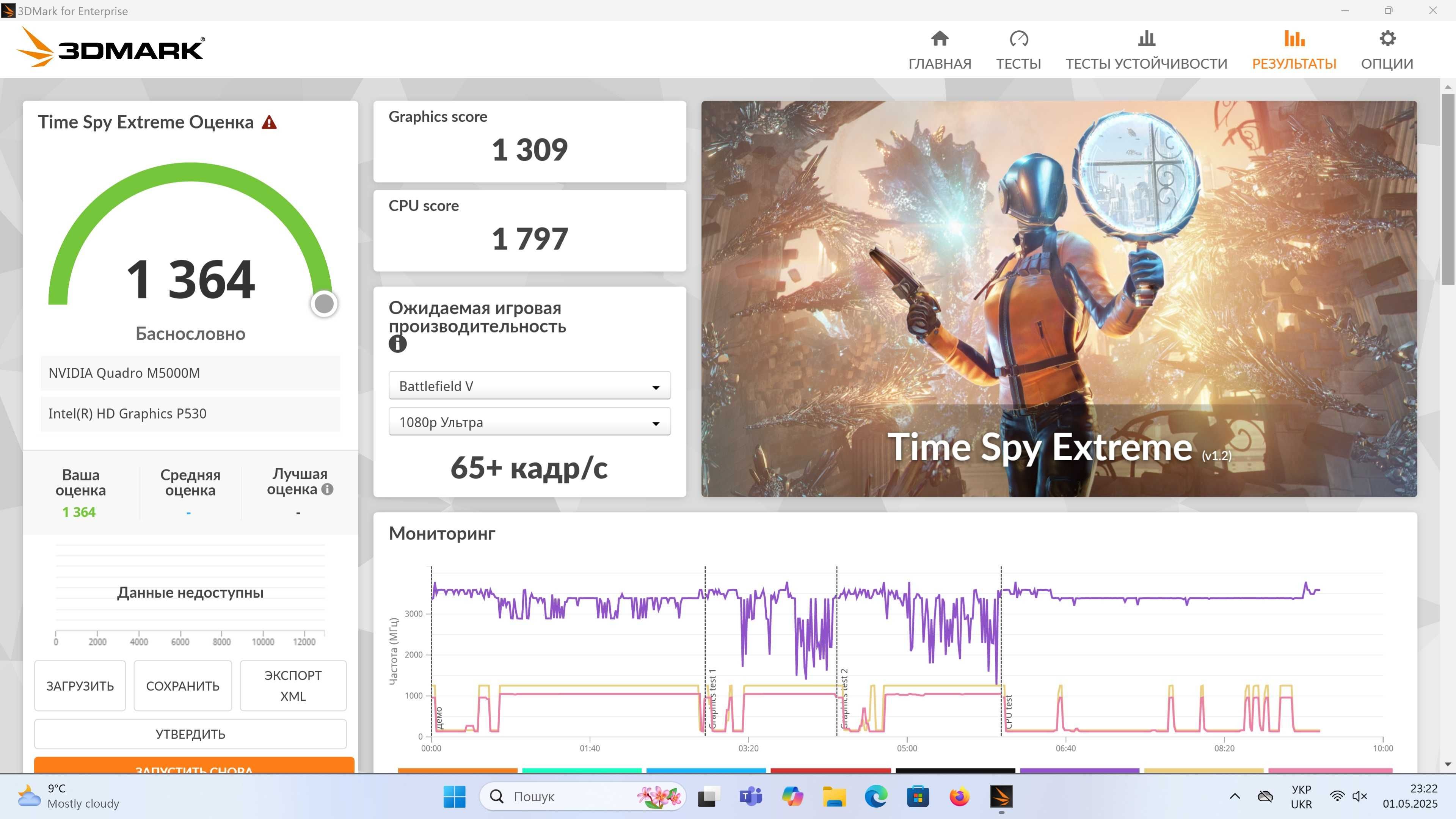
Task: Click info icon beside Лучшая оценка
Action: tap(327, 489)
